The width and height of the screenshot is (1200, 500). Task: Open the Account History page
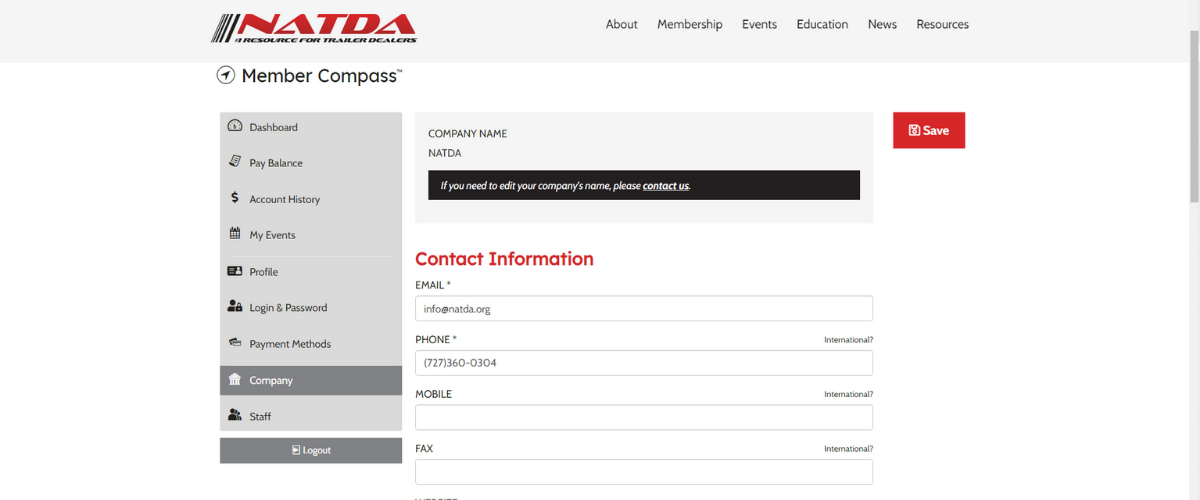311,199
